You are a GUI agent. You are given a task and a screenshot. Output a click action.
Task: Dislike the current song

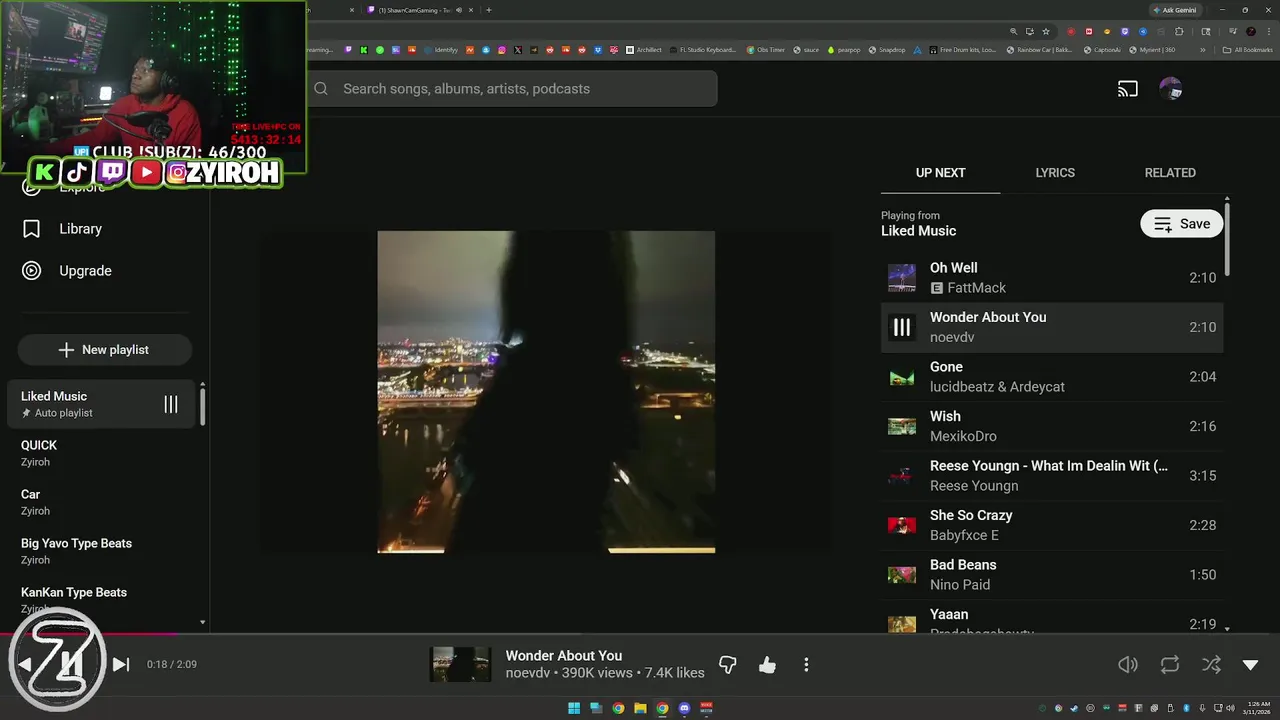click(x=728, y=665)
